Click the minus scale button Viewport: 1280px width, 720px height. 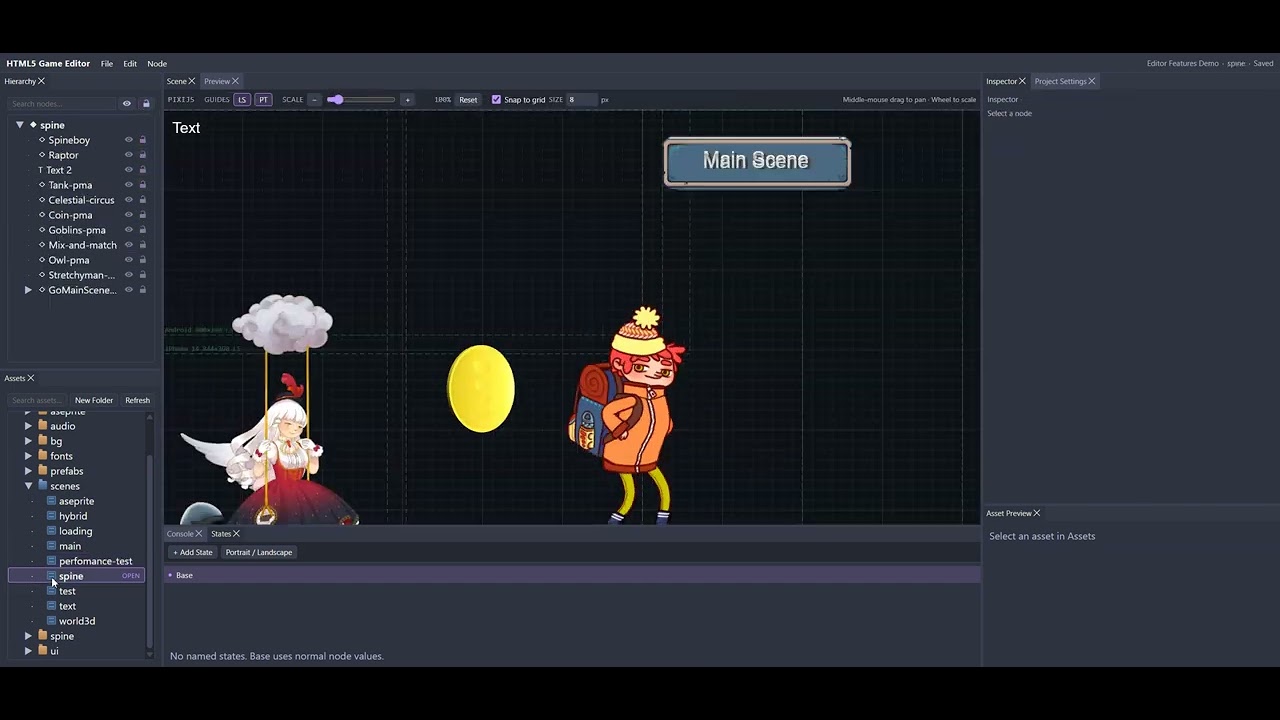click(314, 100)
